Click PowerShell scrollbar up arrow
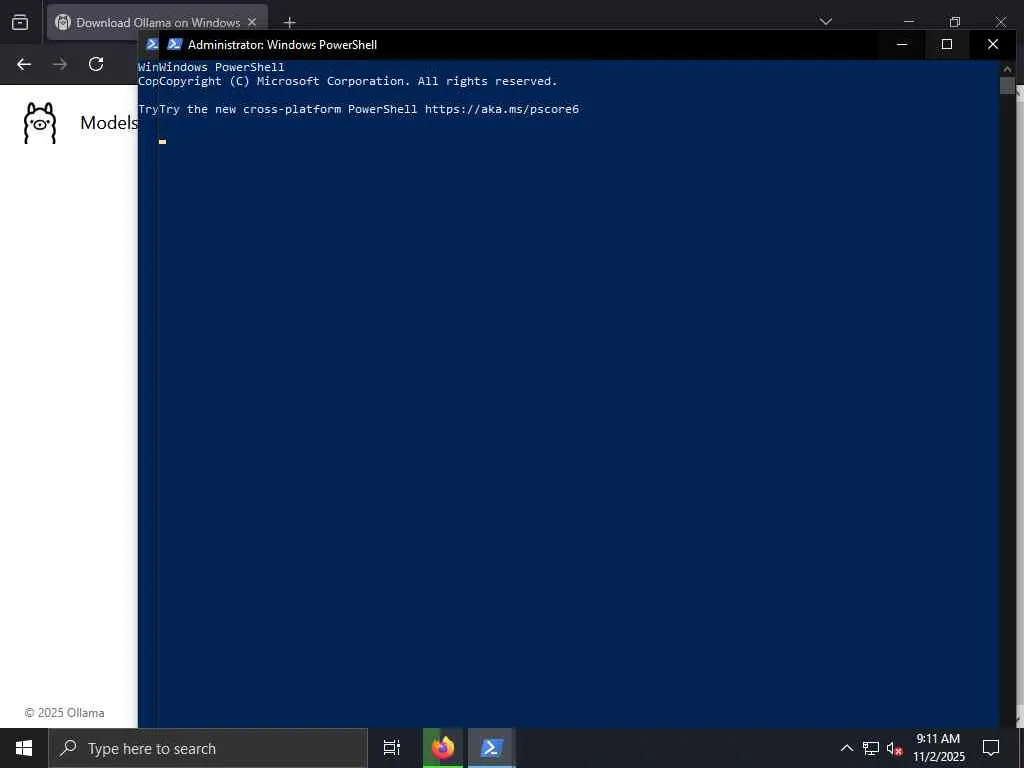The width and height of the screenshot is (1024, 768). [x=1007, y=68]
